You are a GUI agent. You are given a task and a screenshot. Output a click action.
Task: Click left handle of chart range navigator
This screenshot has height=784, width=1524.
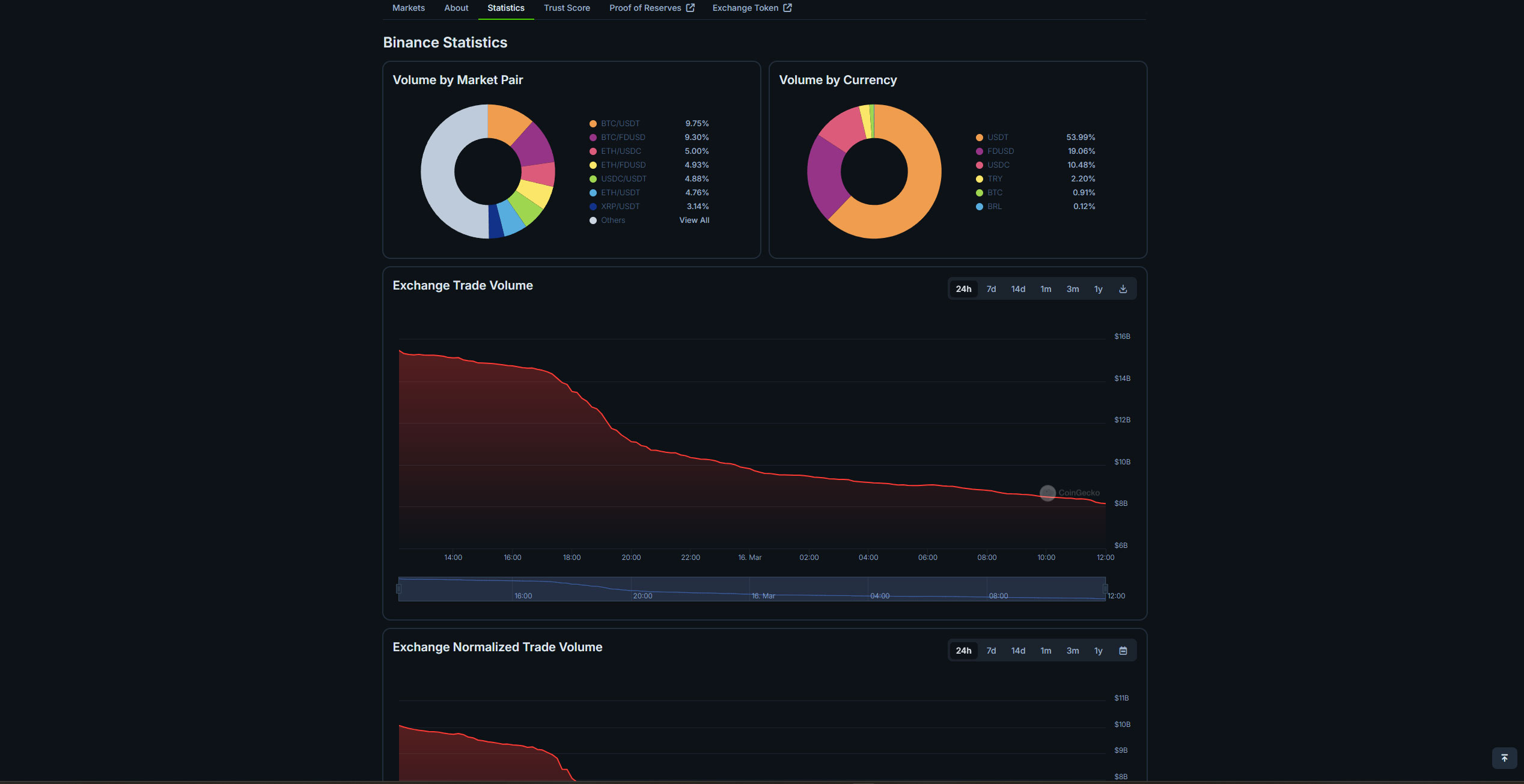pyautogui.click(x=398, y=589)
